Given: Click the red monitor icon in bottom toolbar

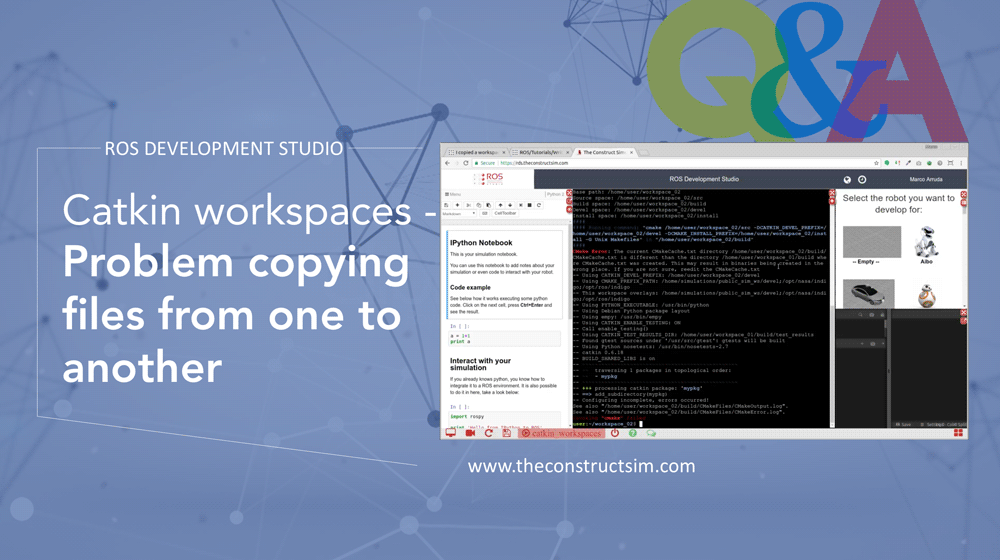Looking at the screenshot, I should tap(451, 433).
